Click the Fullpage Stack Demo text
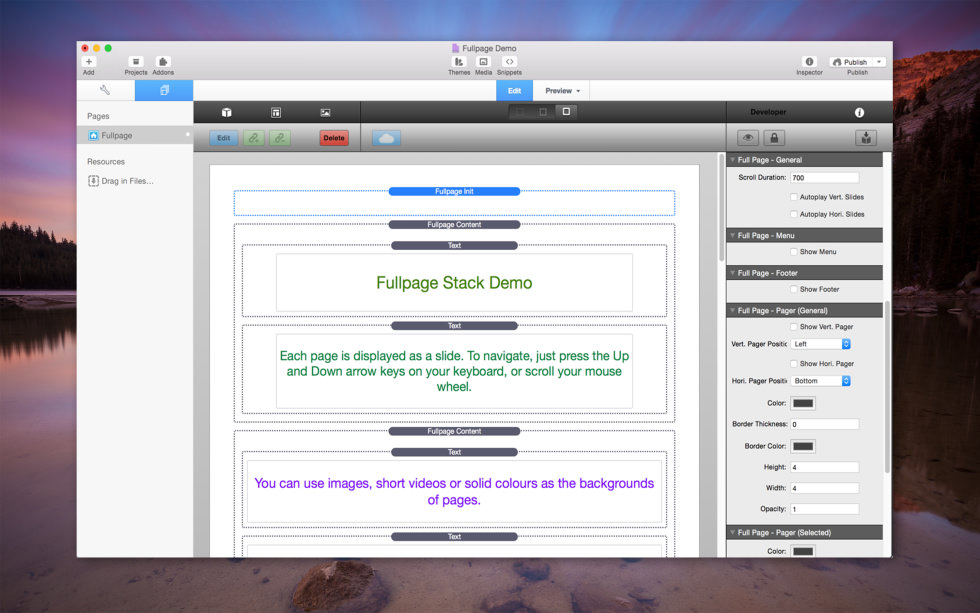The width and height of the screenshot is (980, 613). [454, 283]
